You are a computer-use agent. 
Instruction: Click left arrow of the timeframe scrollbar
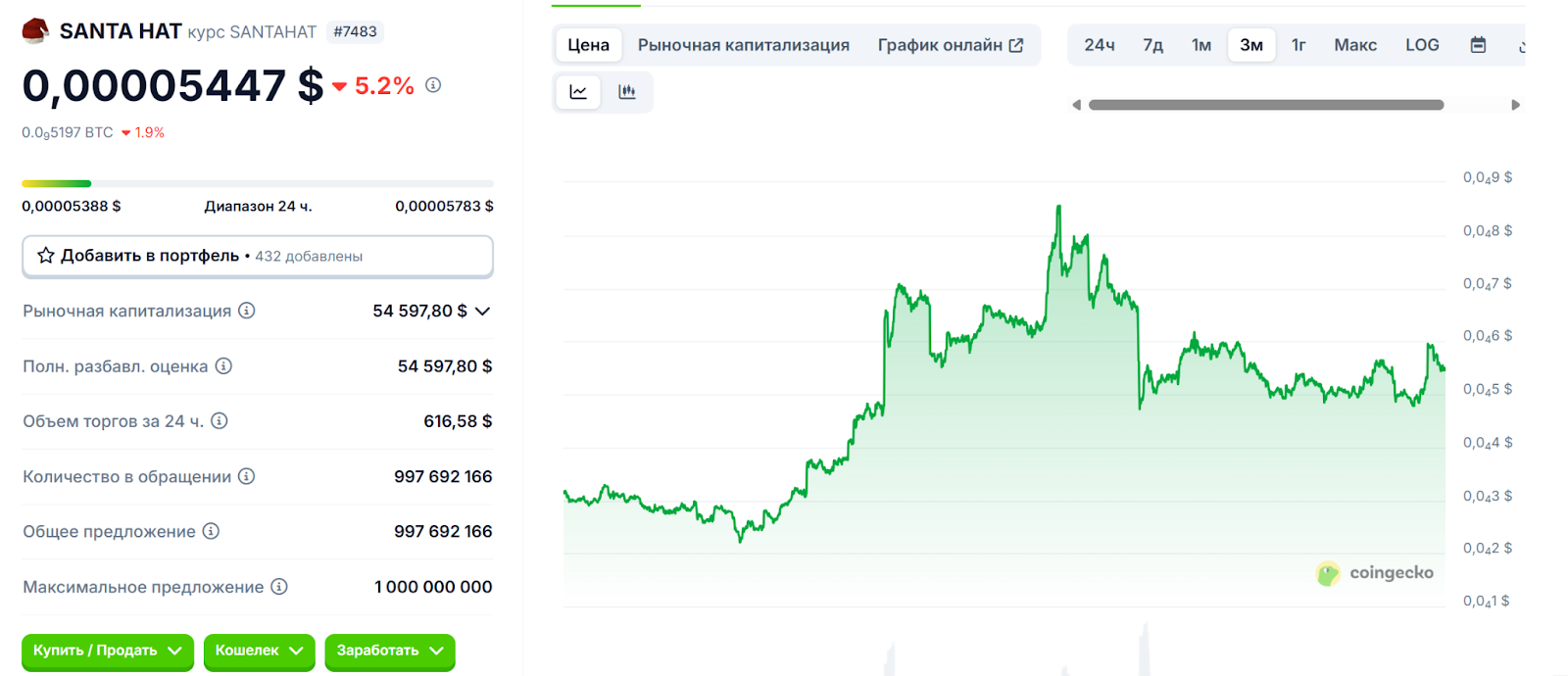pos(1076,105)
